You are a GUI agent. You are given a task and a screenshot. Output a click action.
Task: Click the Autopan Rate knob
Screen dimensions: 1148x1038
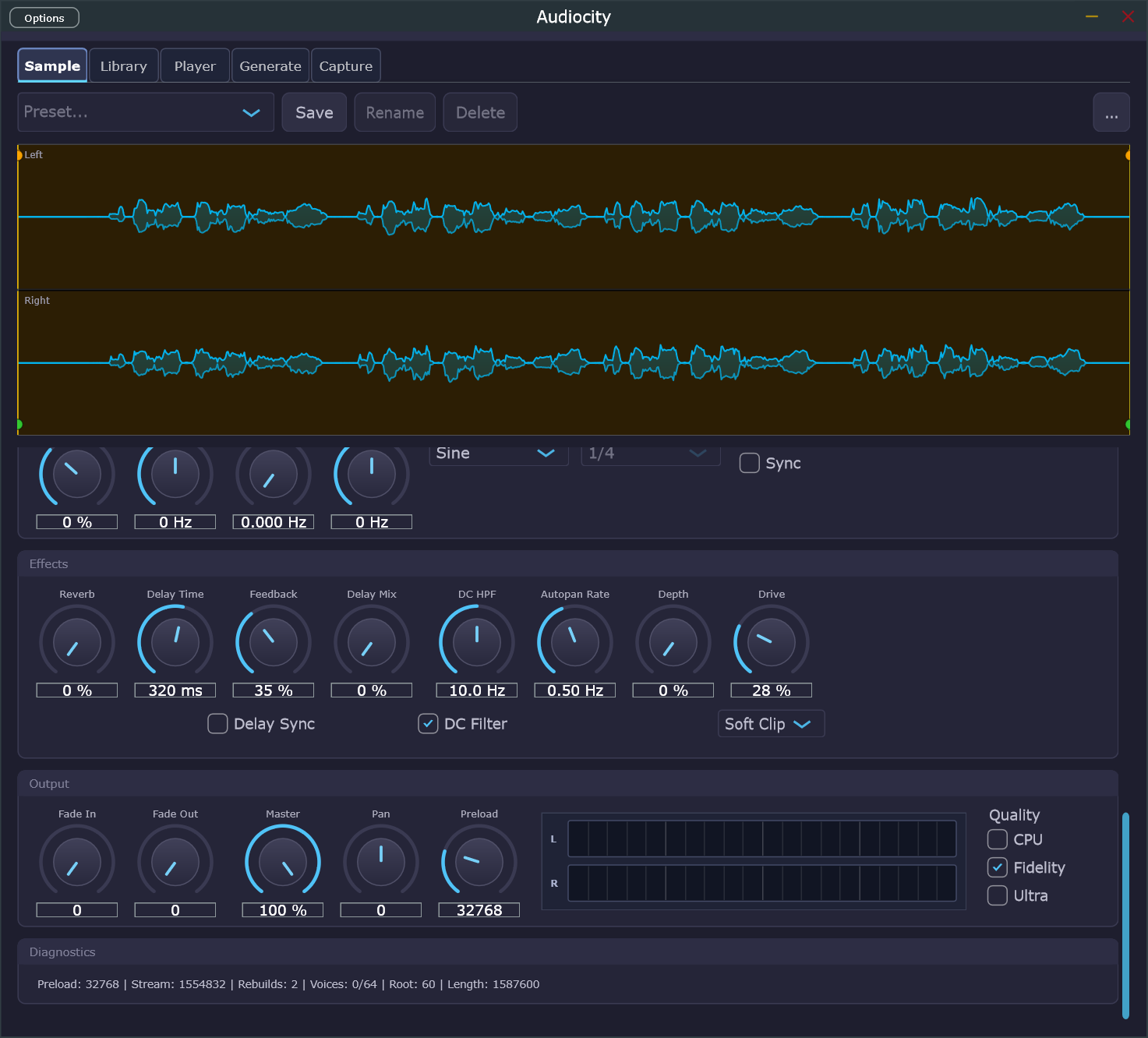[x=575, y=643]
